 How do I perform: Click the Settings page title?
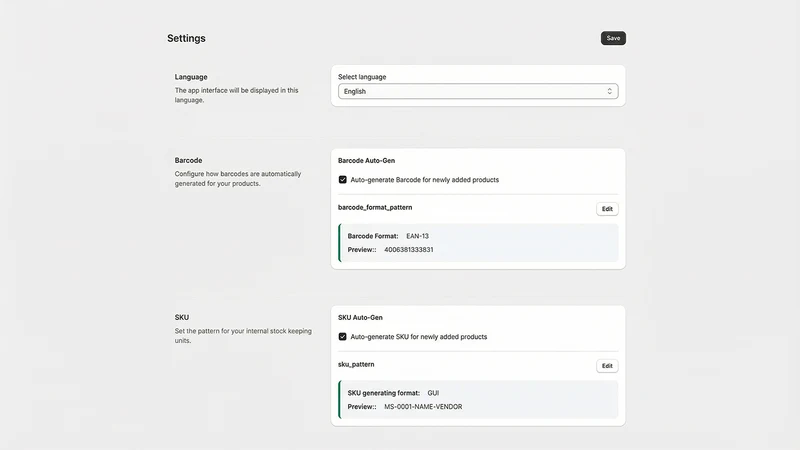186,38
